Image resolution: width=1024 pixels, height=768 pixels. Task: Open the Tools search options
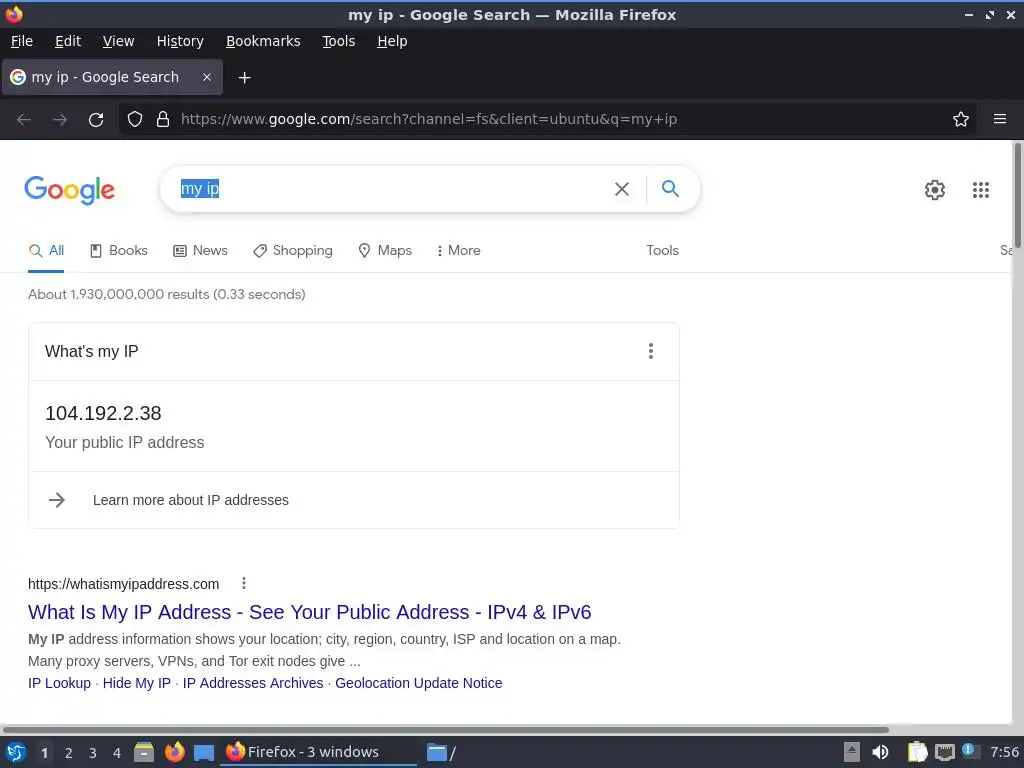click(x=662, y=251)
